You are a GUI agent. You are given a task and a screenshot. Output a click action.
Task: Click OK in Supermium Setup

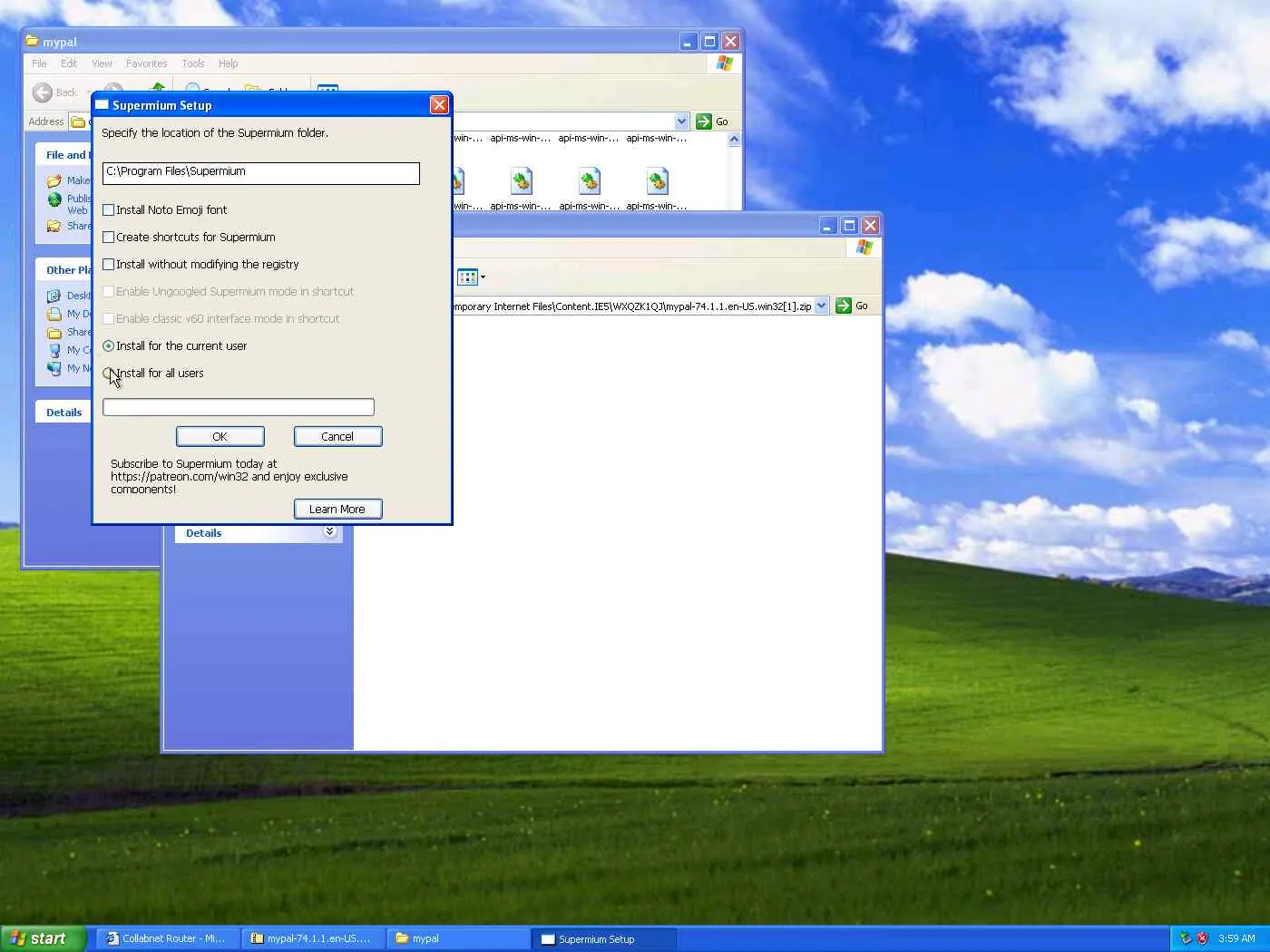tap(220, 436)
